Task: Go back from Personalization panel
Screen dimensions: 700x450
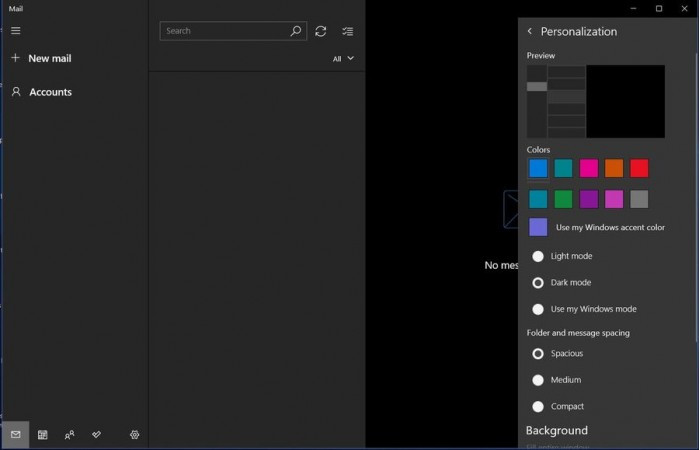Action: coord(529,31)
